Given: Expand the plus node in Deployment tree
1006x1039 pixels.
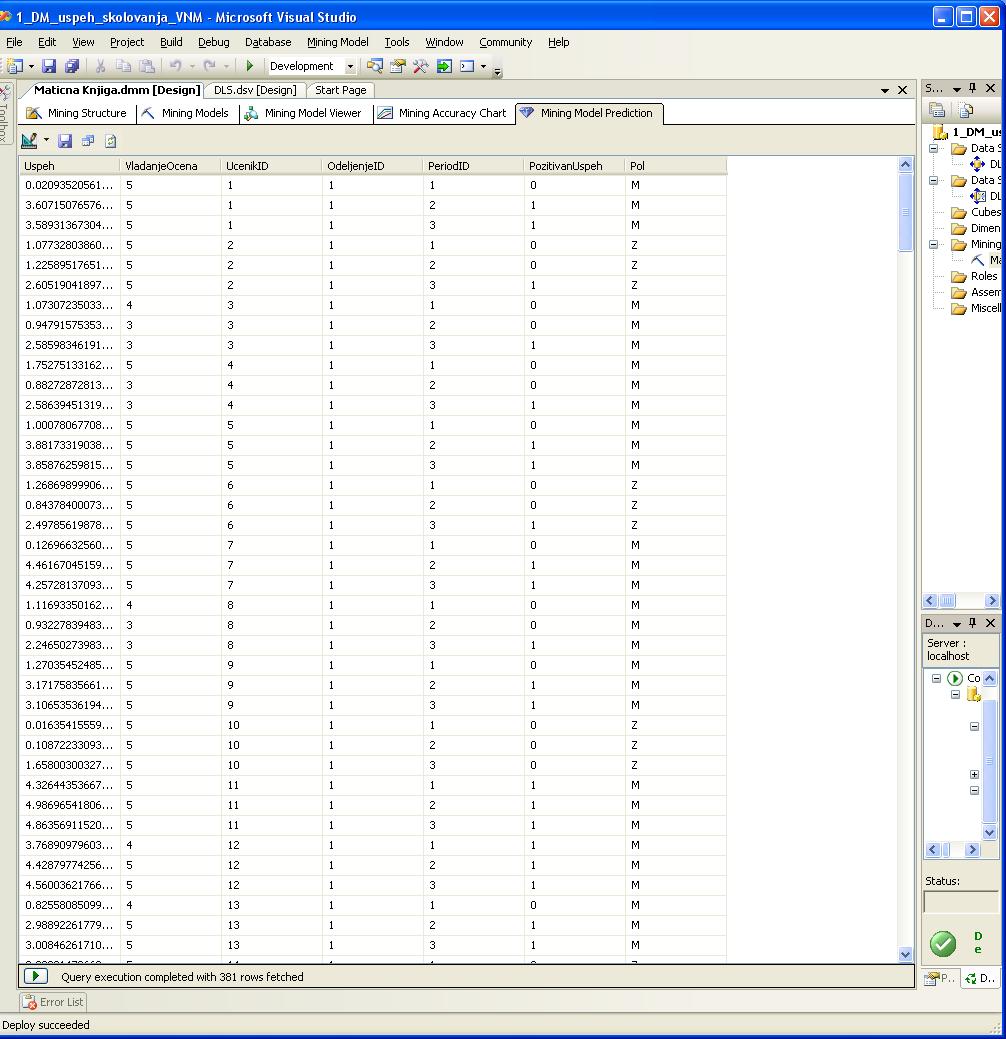Looking at the screenshot, I should [x=974, y=774].
